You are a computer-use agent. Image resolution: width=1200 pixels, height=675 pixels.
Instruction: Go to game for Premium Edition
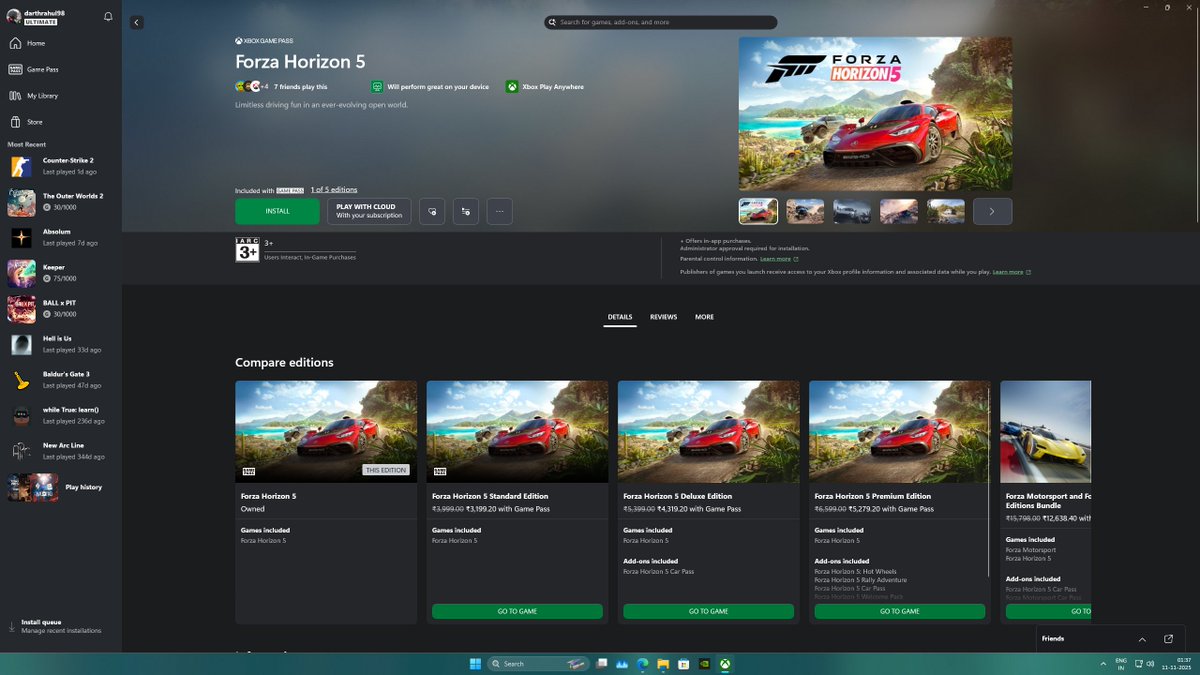(899, 611)
